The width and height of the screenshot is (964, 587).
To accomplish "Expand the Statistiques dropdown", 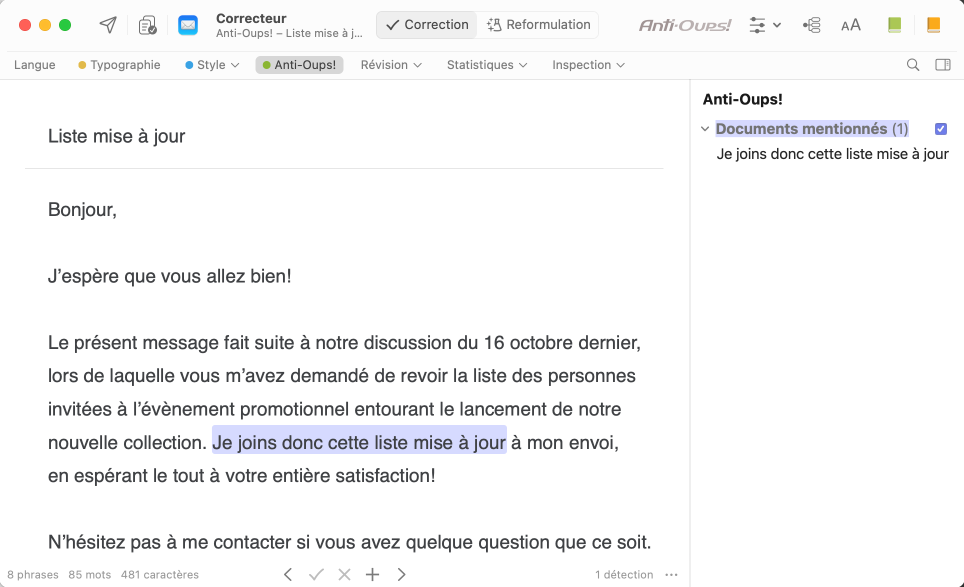I will (486, 65).
